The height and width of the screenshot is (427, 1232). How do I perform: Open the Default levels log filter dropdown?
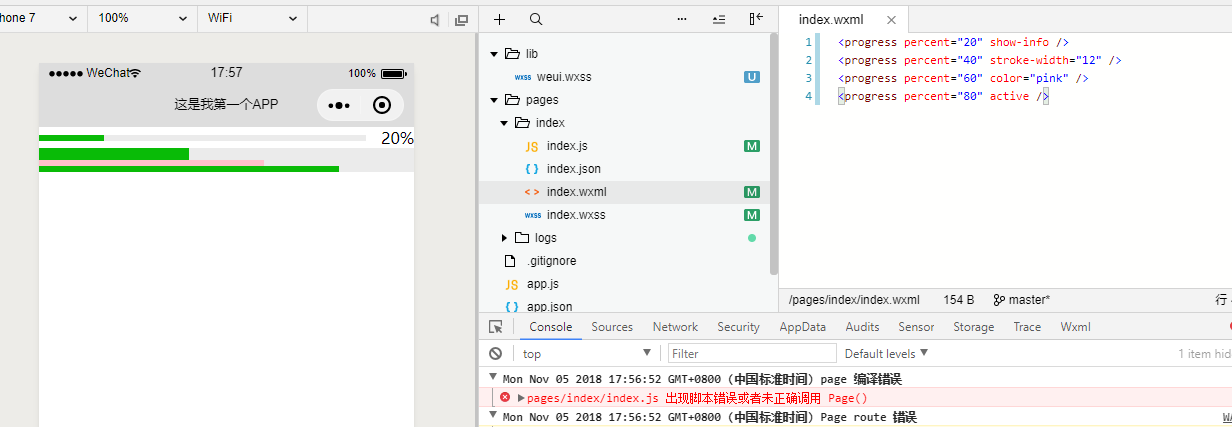click(886, 354)
